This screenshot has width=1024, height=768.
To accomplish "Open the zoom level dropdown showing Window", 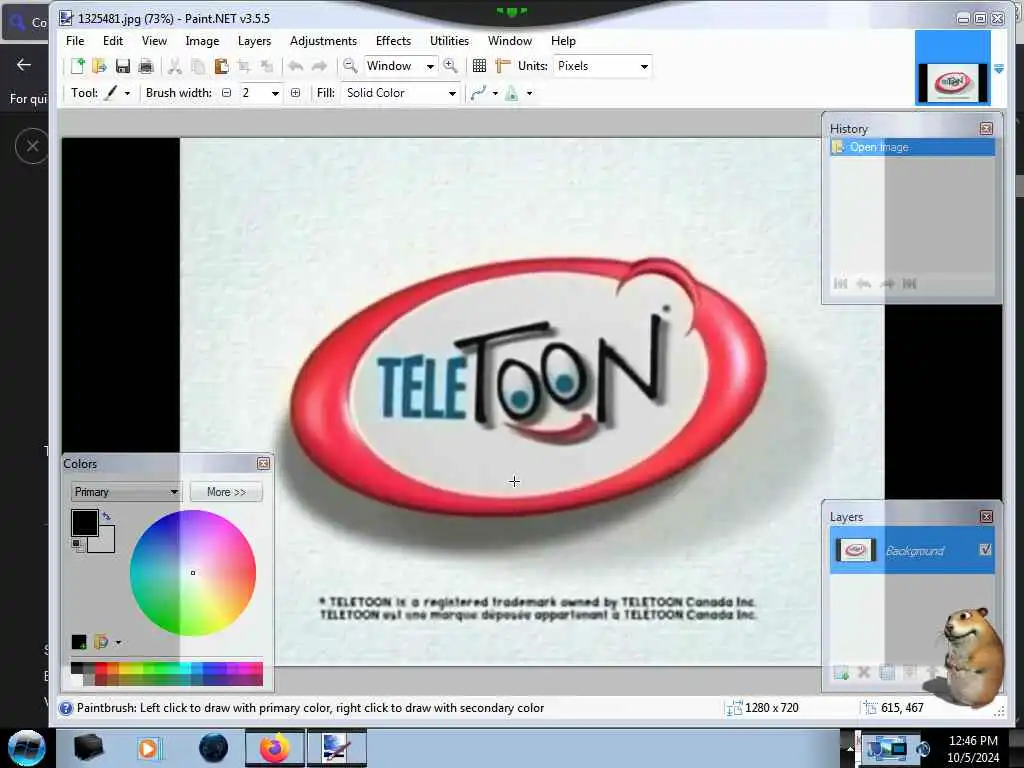I will (x=400, y=66).
